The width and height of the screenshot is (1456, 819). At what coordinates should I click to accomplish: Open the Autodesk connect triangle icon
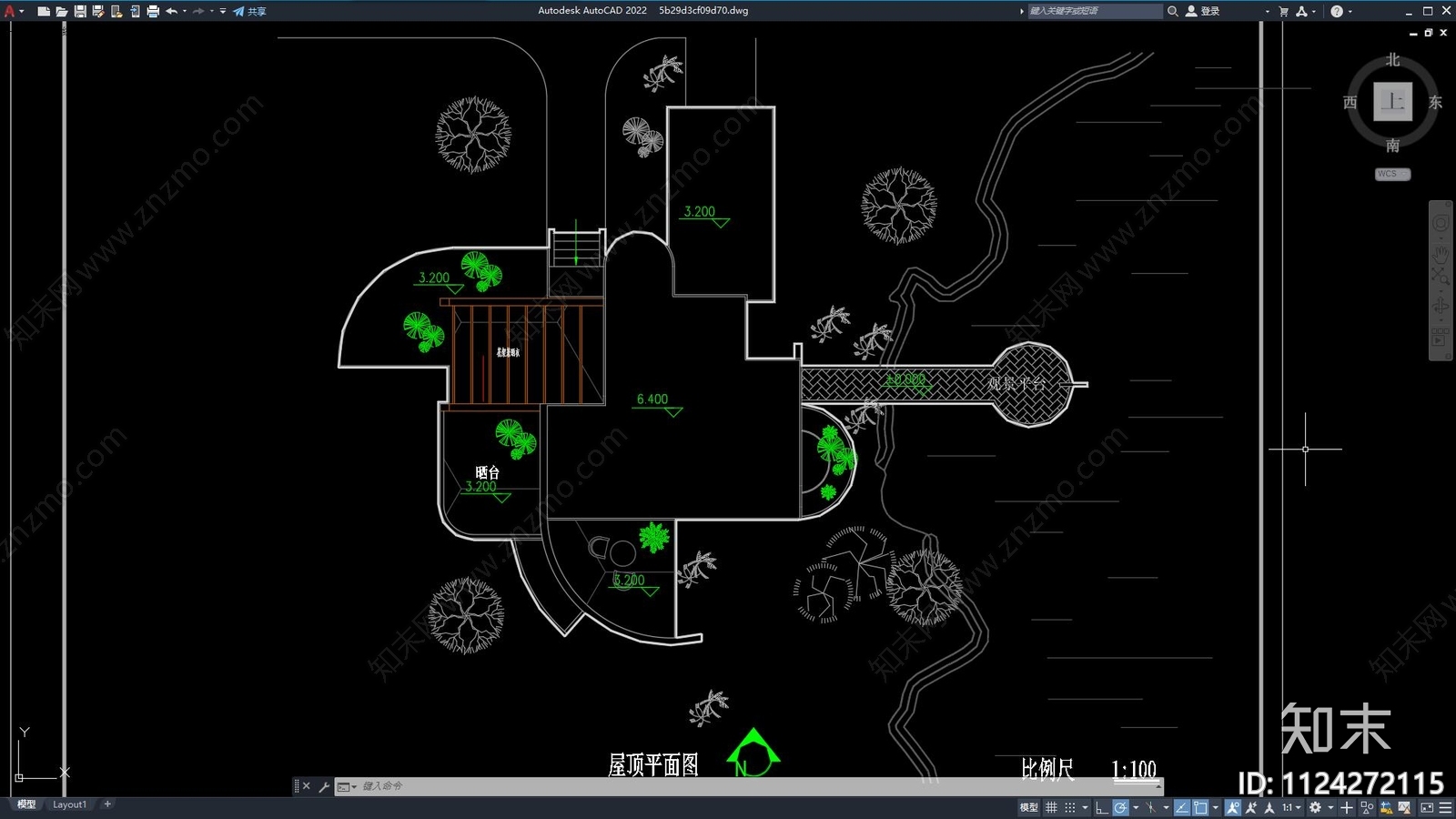click(x=1301, y=11)
